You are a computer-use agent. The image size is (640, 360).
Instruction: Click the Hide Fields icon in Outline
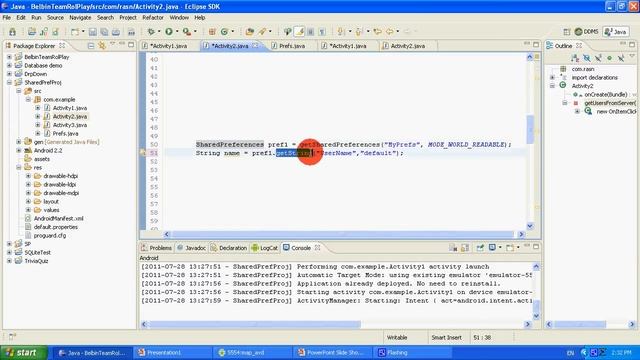click(x=587, y=58)
